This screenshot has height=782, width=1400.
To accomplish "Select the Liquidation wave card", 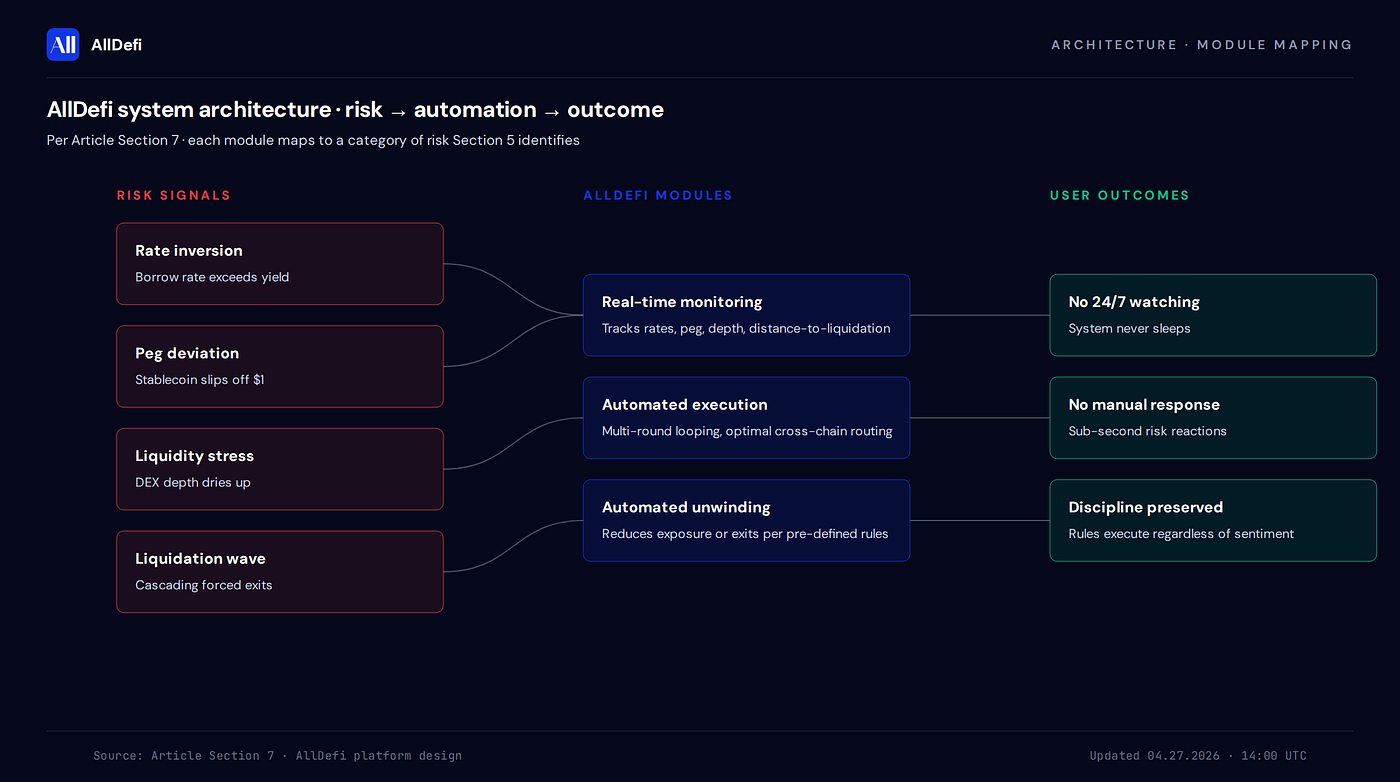I will tap(280, 572).
